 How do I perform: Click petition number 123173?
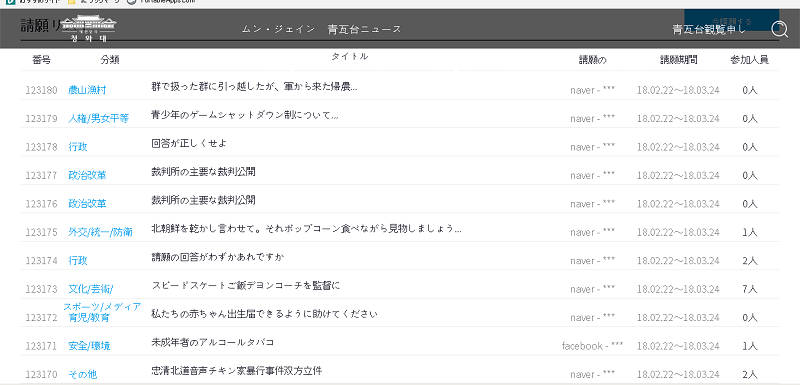coord(41,289)
